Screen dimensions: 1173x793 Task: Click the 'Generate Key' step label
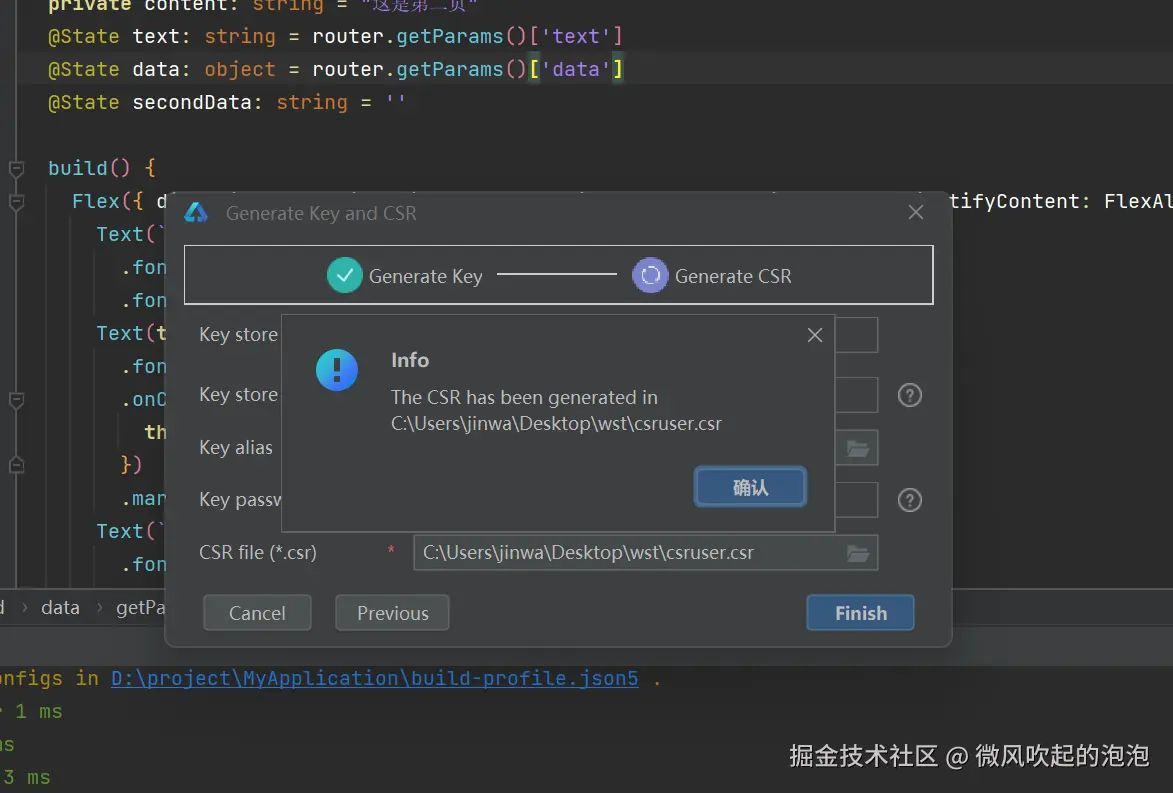[x=426, y=276]
